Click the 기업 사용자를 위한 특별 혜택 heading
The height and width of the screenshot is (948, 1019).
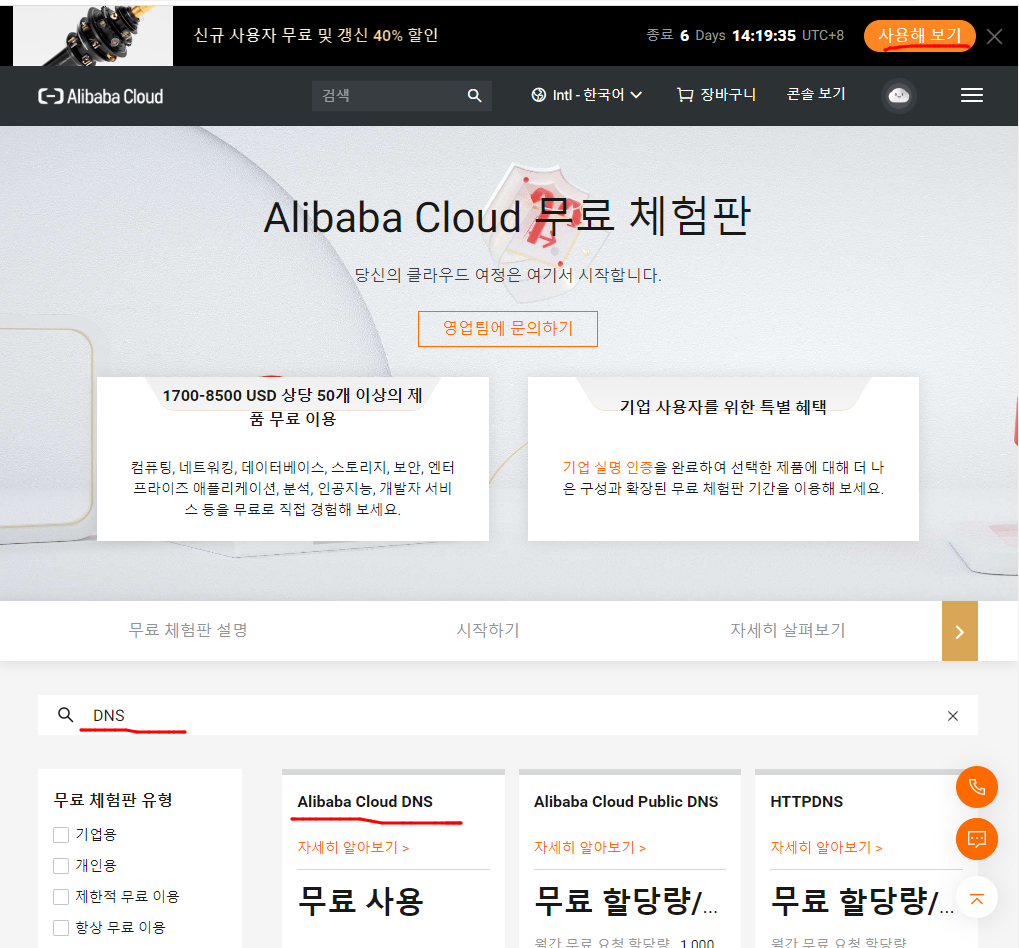723,407
